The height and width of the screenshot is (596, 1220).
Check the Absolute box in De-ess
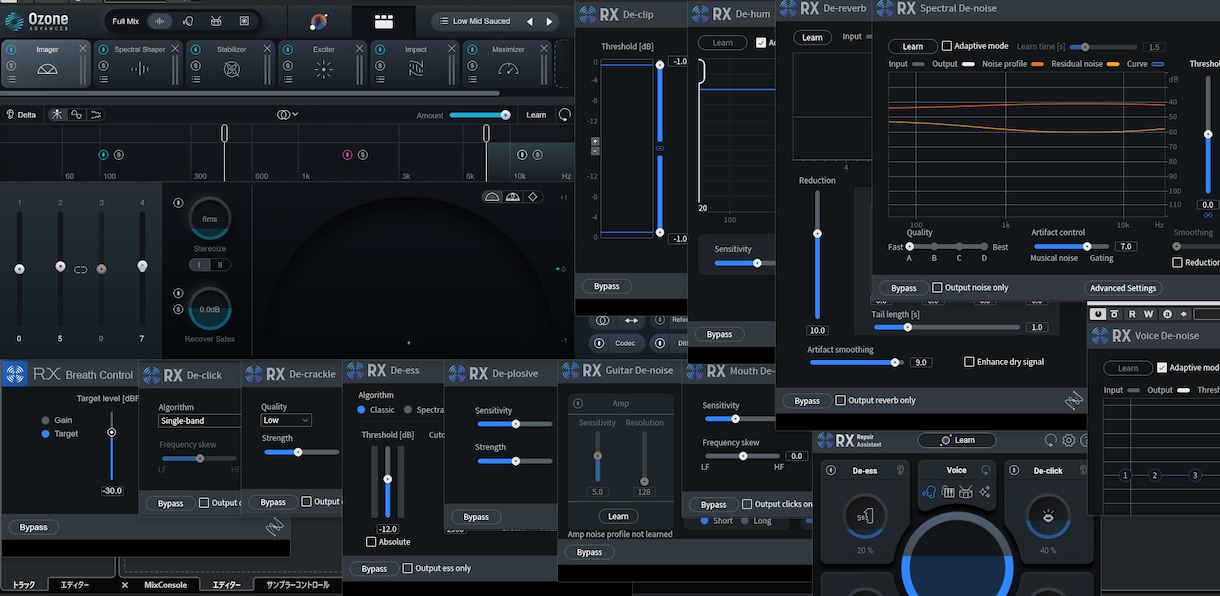click(x=371, y=542)
